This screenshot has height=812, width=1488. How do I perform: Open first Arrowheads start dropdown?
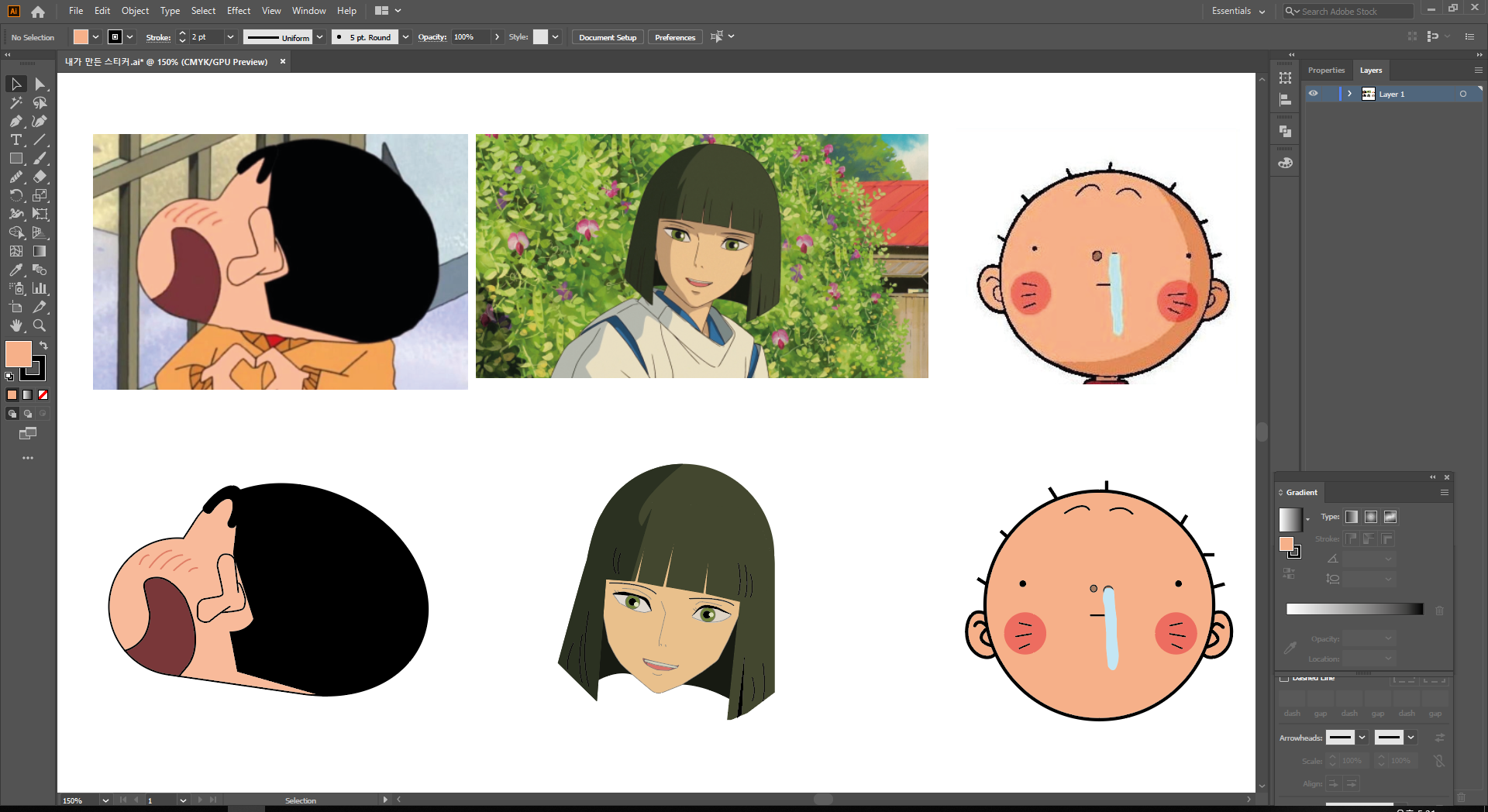pos(1362,738)
